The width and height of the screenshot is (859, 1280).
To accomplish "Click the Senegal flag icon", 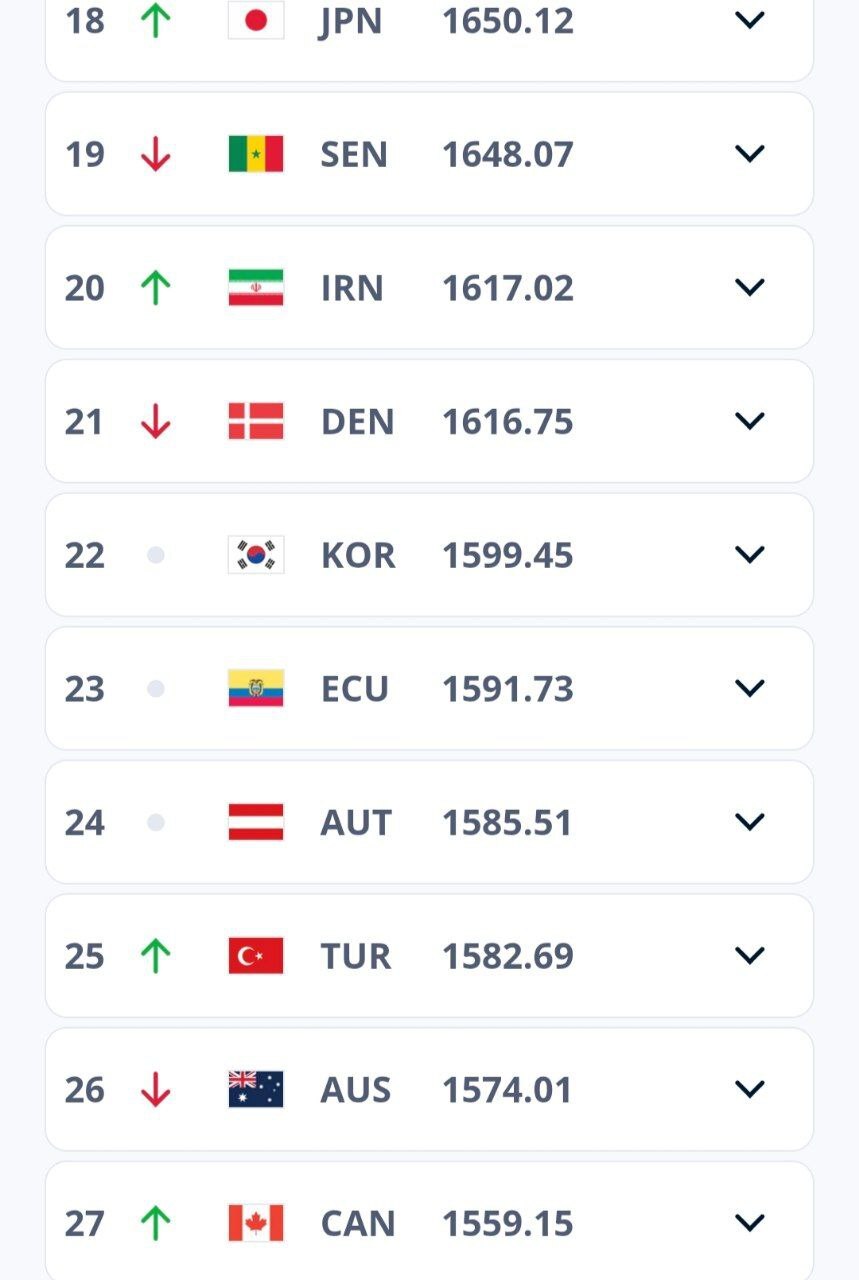I will [x=256, y=154].
